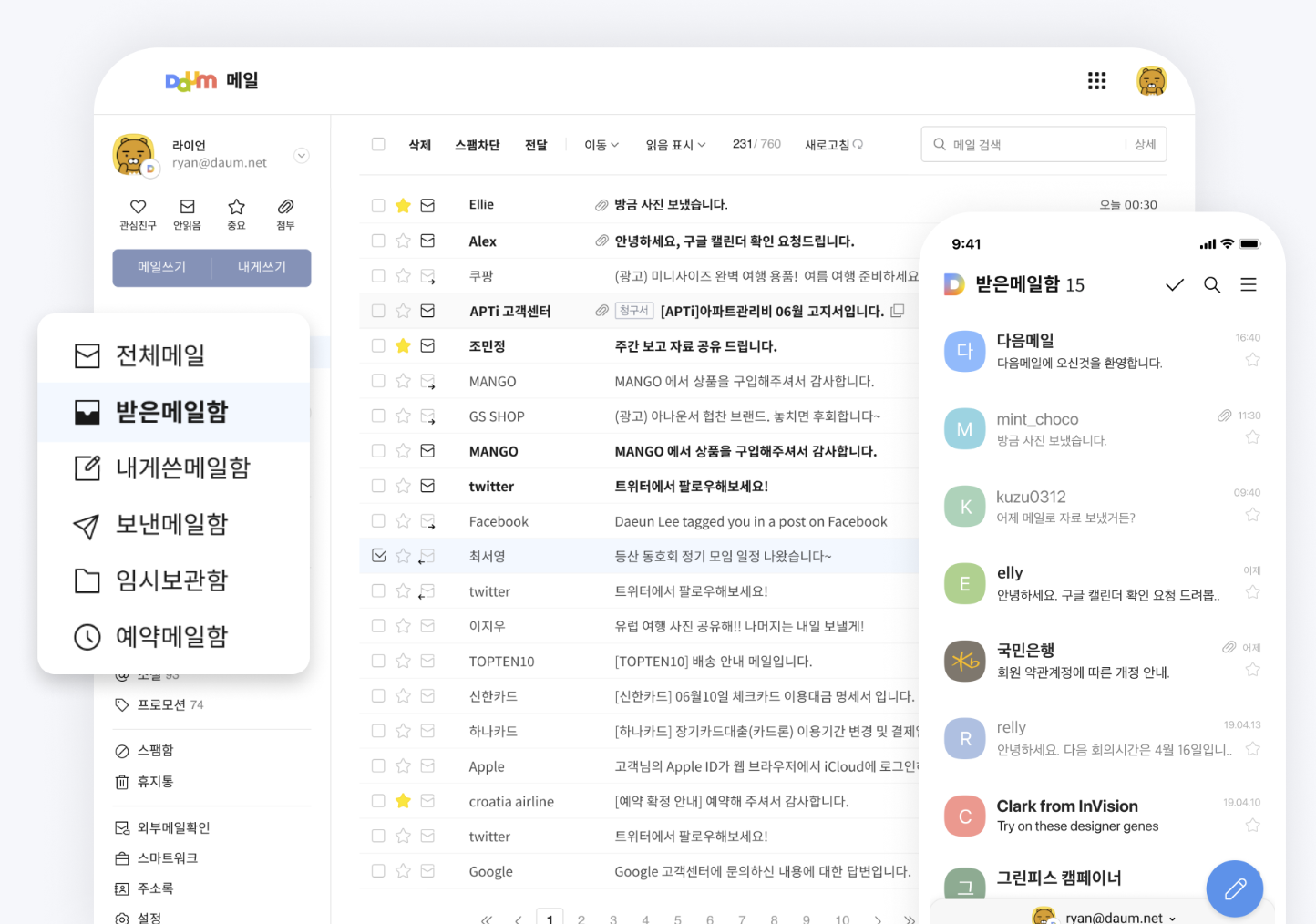The image size is (1316, 924).
Task: Filter by 첨부 paperclip icon
Action: click(x=285, y=207)
